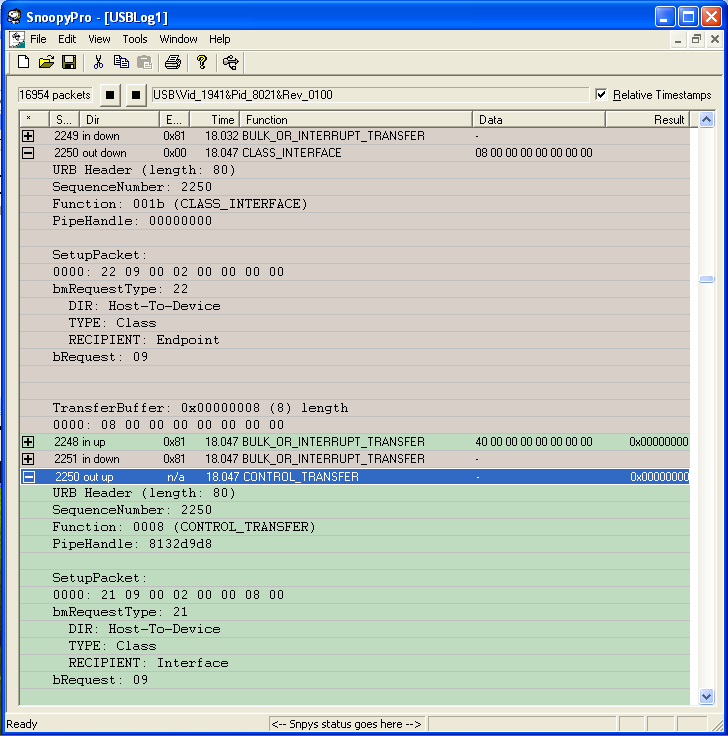Click setup packet '21 09 00 02' line

point(169,595)
